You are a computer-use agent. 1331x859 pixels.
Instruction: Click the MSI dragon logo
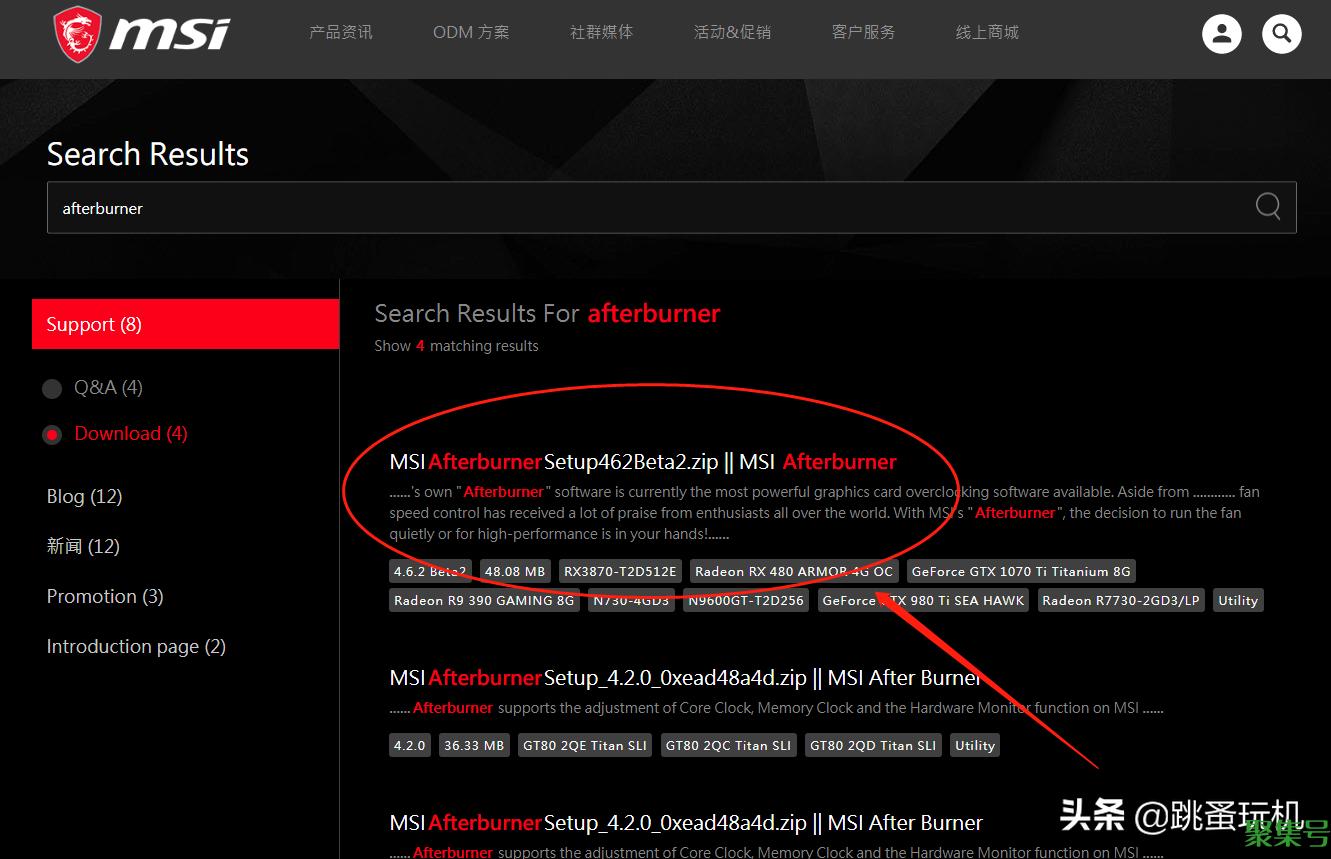point(142,35)
